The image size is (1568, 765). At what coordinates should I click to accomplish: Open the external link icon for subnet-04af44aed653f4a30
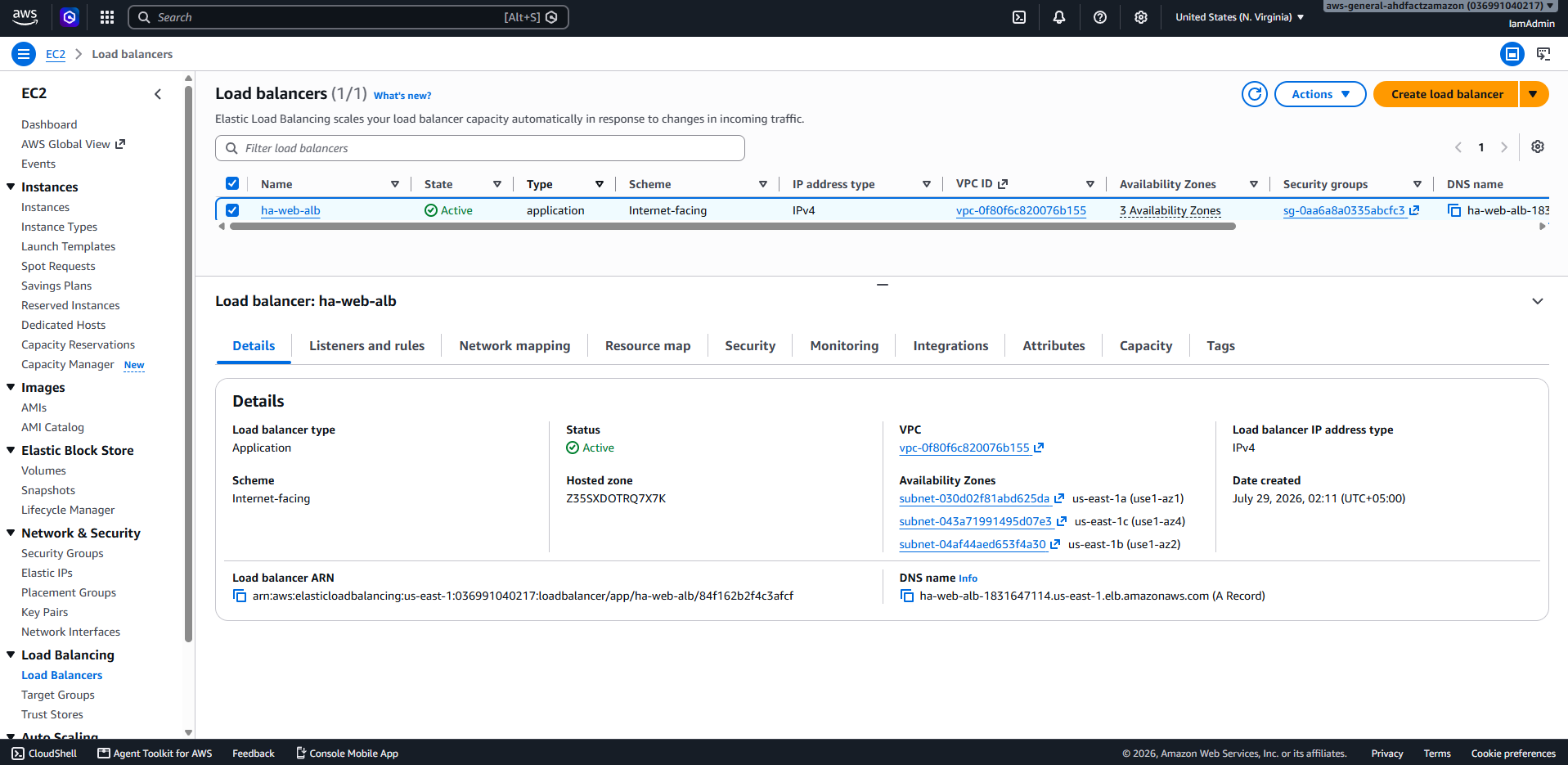pyautogui.click(x=1055, y=544)
